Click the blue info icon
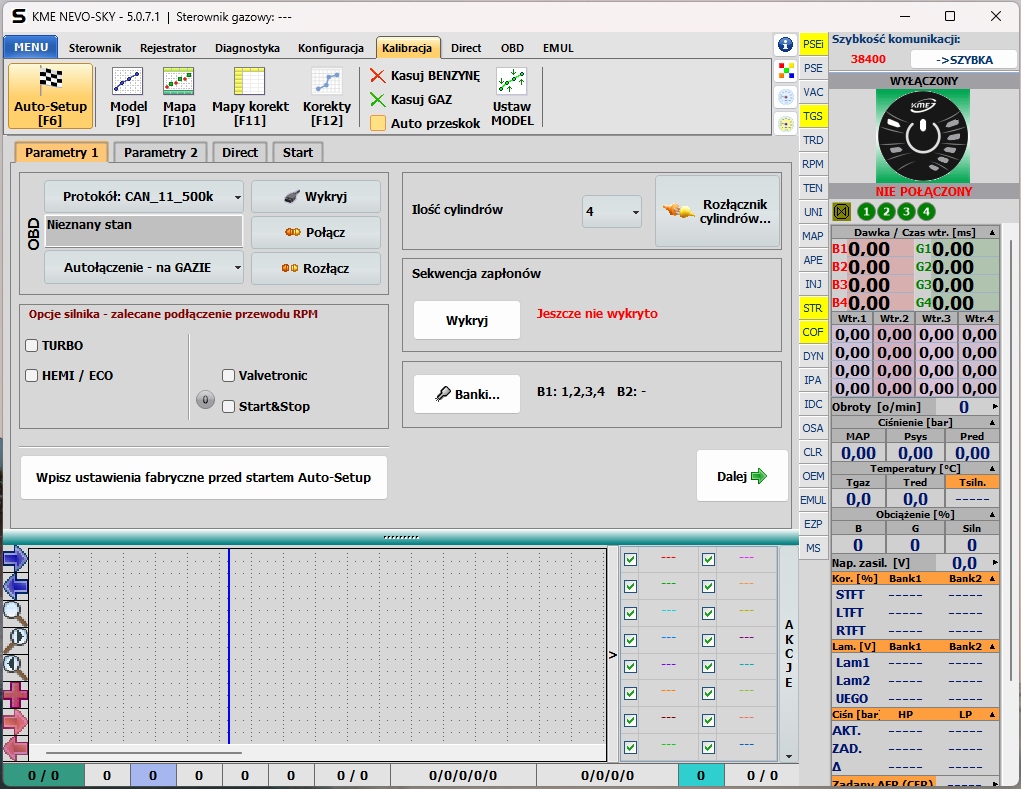Image resolution: width=1021 pixels, height=789 pixels. coord(785,45)
